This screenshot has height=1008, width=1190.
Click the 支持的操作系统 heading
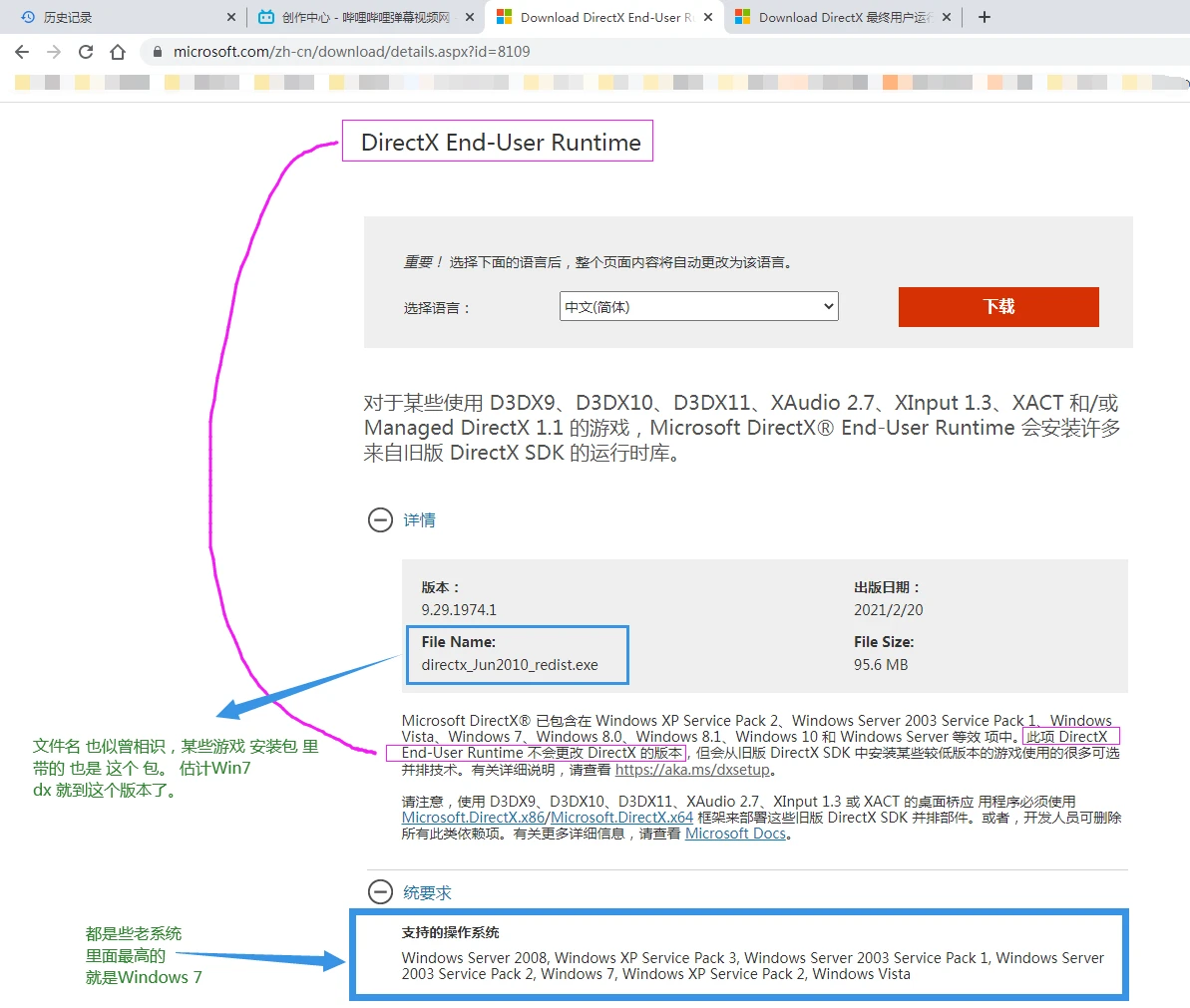click(x=450, y=932)
